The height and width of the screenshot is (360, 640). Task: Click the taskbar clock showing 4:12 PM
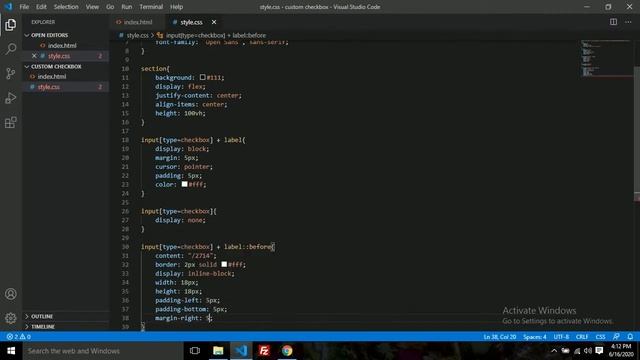tap(621, 351)
